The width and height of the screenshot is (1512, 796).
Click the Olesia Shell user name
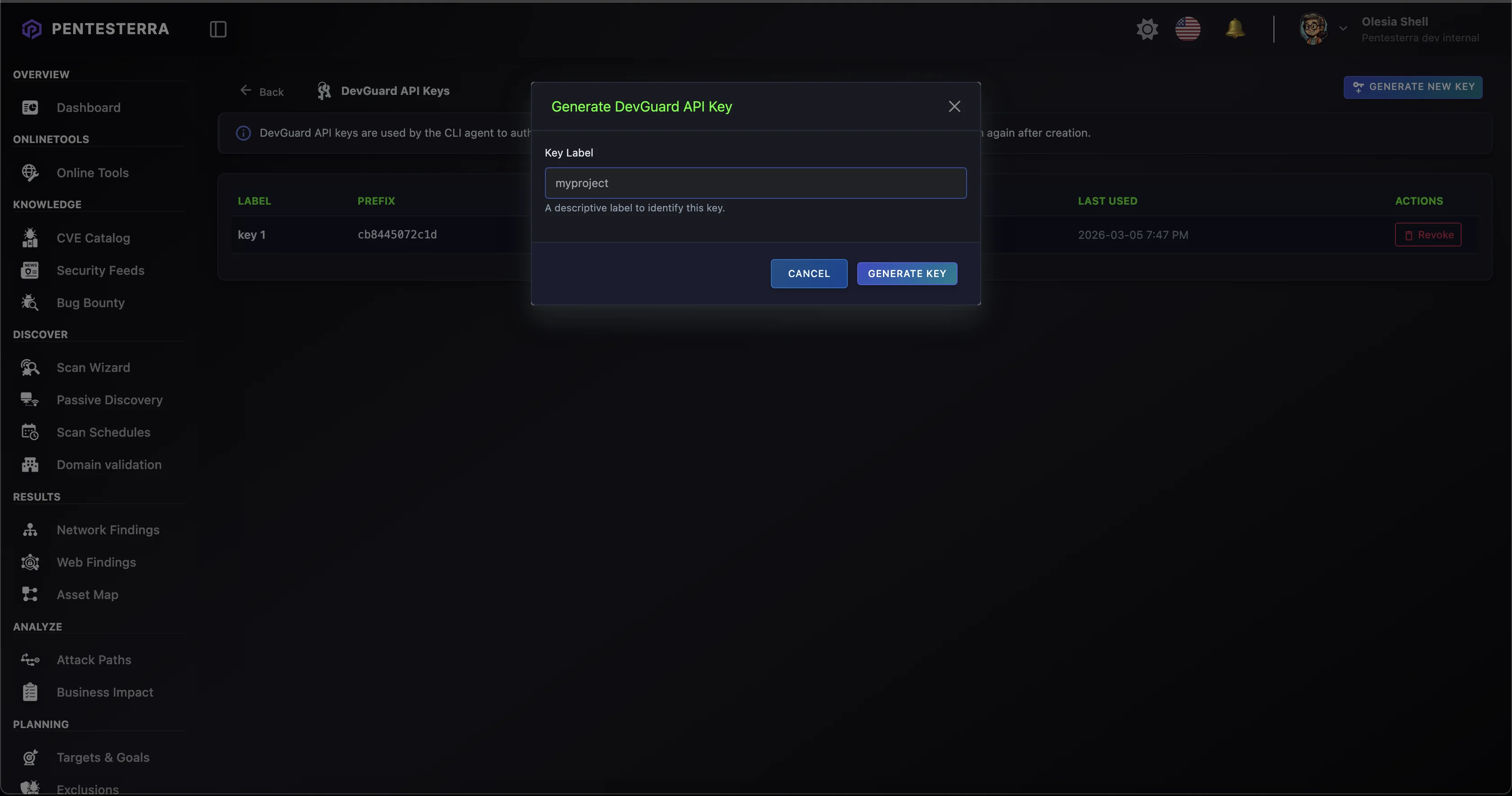click(x=1395, y=22)
